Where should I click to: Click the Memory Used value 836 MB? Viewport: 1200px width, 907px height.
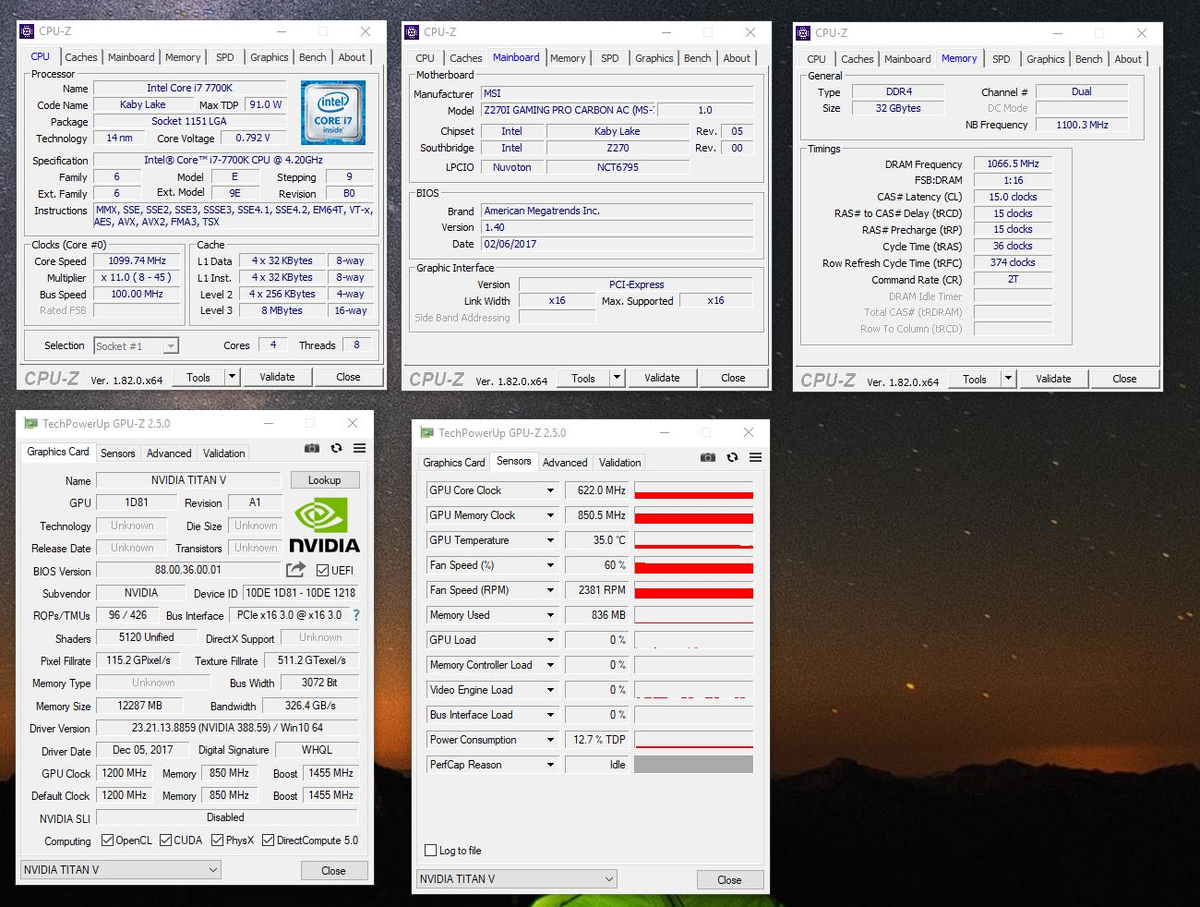pyautogui.click(x=597, y=615)
